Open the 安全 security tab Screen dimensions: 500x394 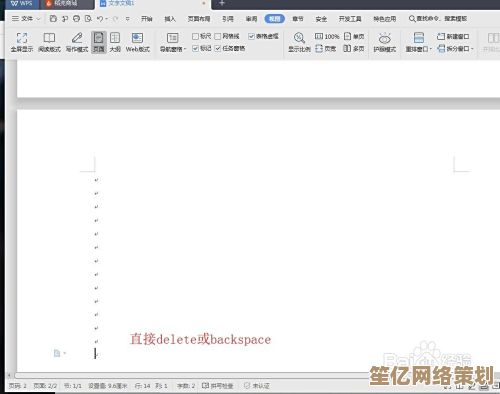pos(321,19)
